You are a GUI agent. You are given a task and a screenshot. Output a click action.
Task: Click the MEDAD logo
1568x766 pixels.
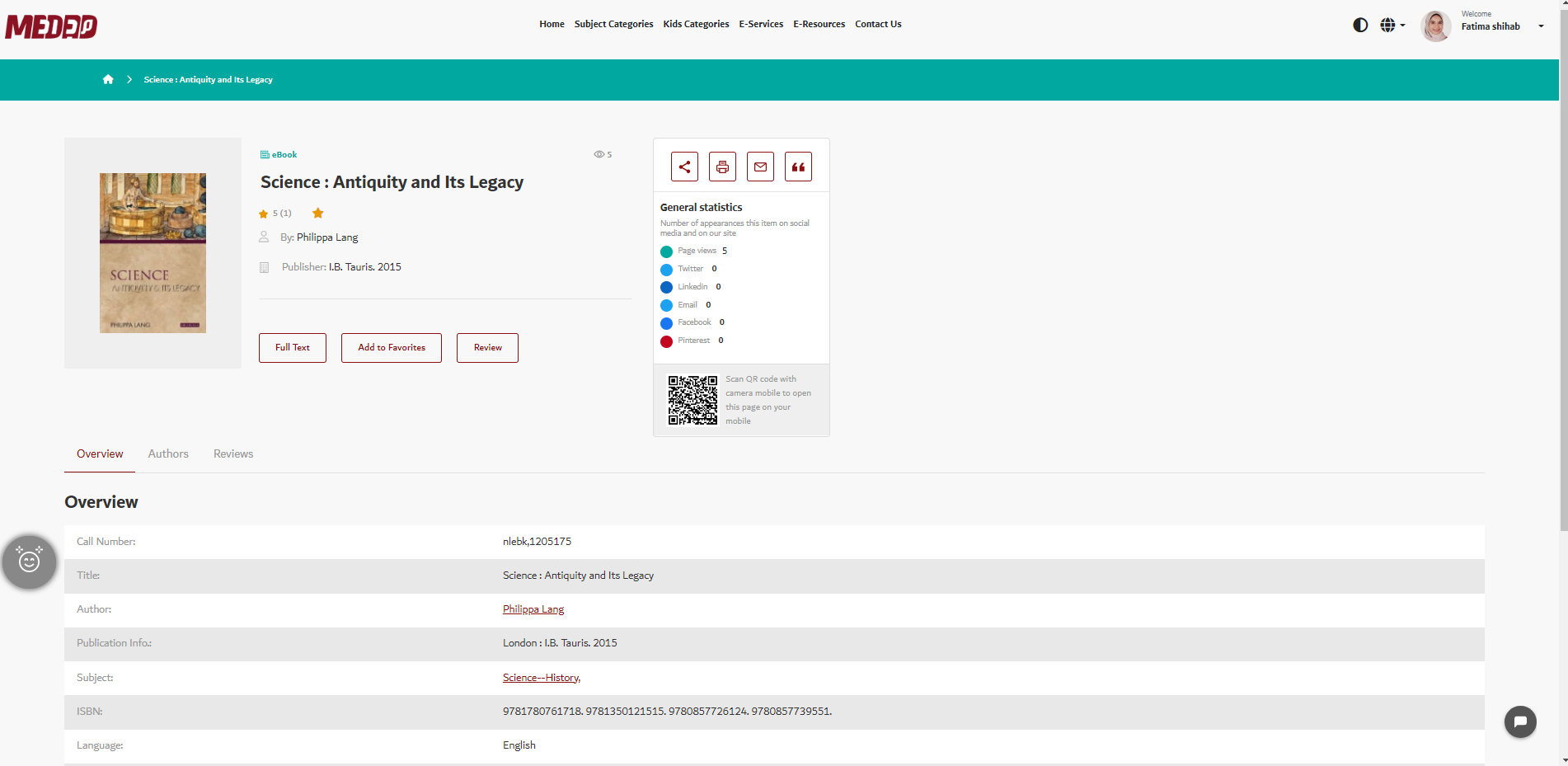click(x=51, y=26)
